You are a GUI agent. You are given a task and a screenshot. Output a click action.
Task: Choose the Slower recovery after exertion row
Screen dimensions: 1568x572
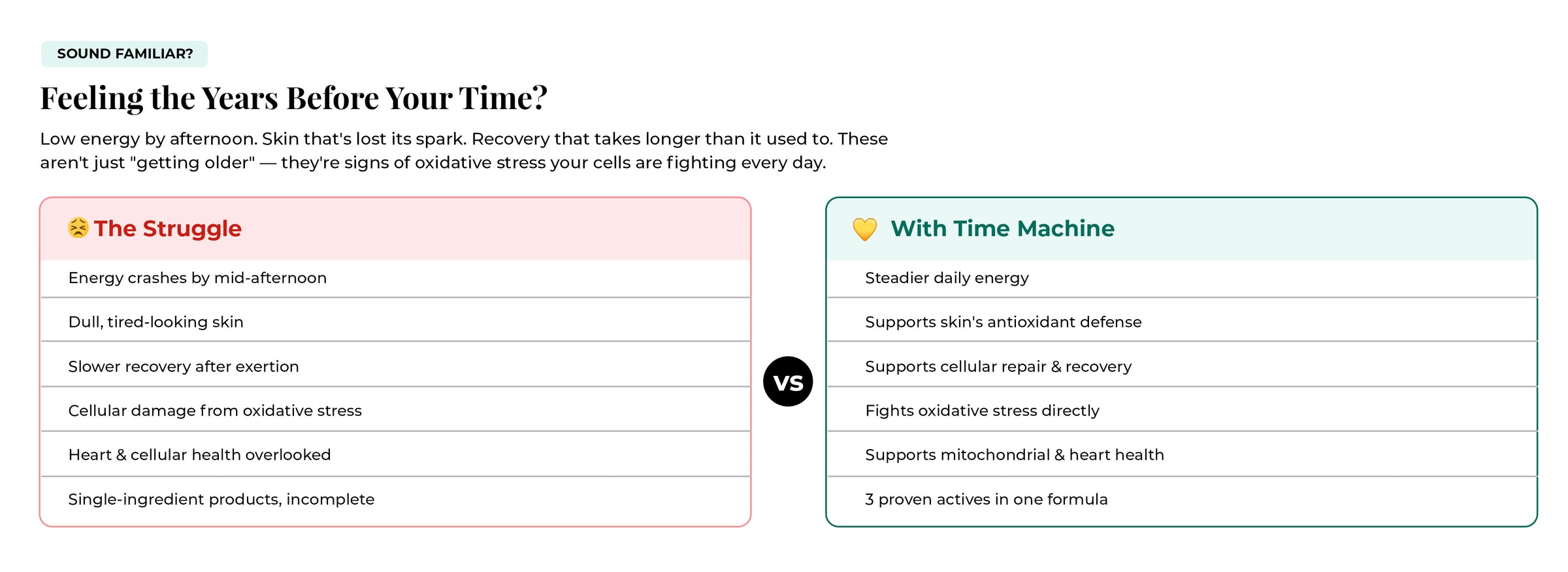pos(395,366)
